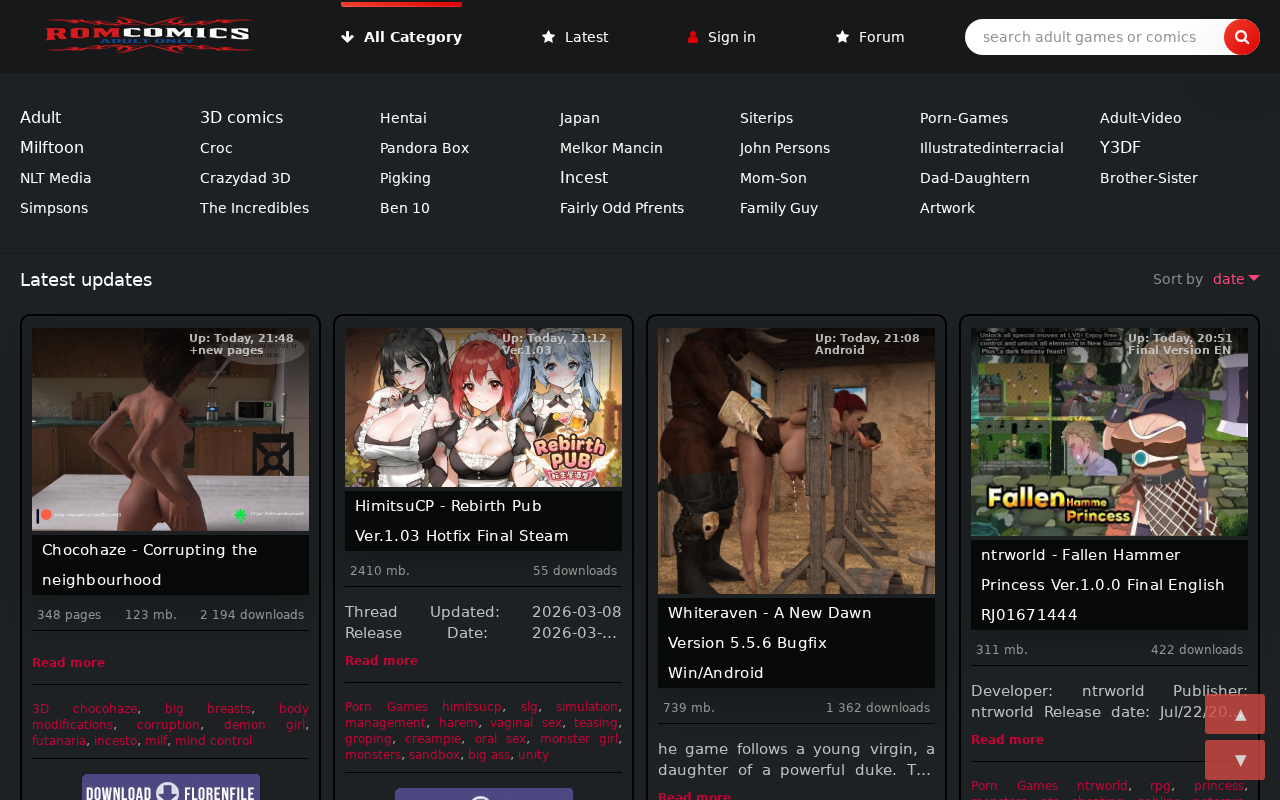
Task: Open the NLT Media category
Action: (56, 178)
